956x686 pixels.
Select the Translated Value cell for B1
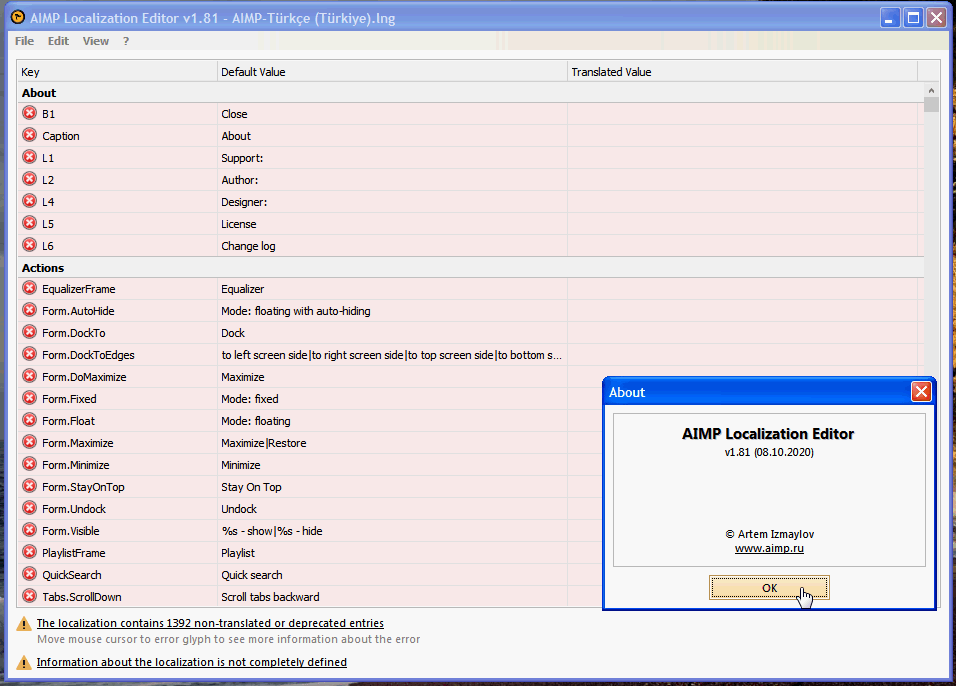coord(742,114)
